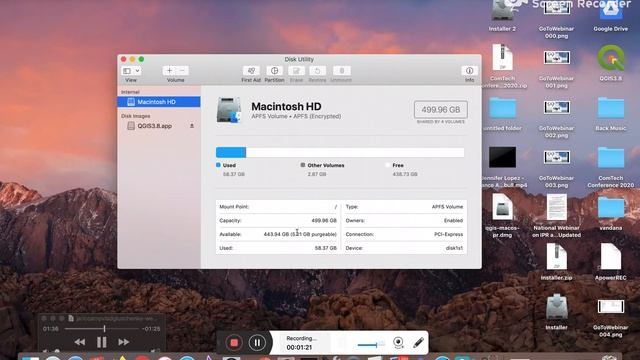Click the 499.96 GB capacity box
The image size is (640, 360).
(440, 110)
